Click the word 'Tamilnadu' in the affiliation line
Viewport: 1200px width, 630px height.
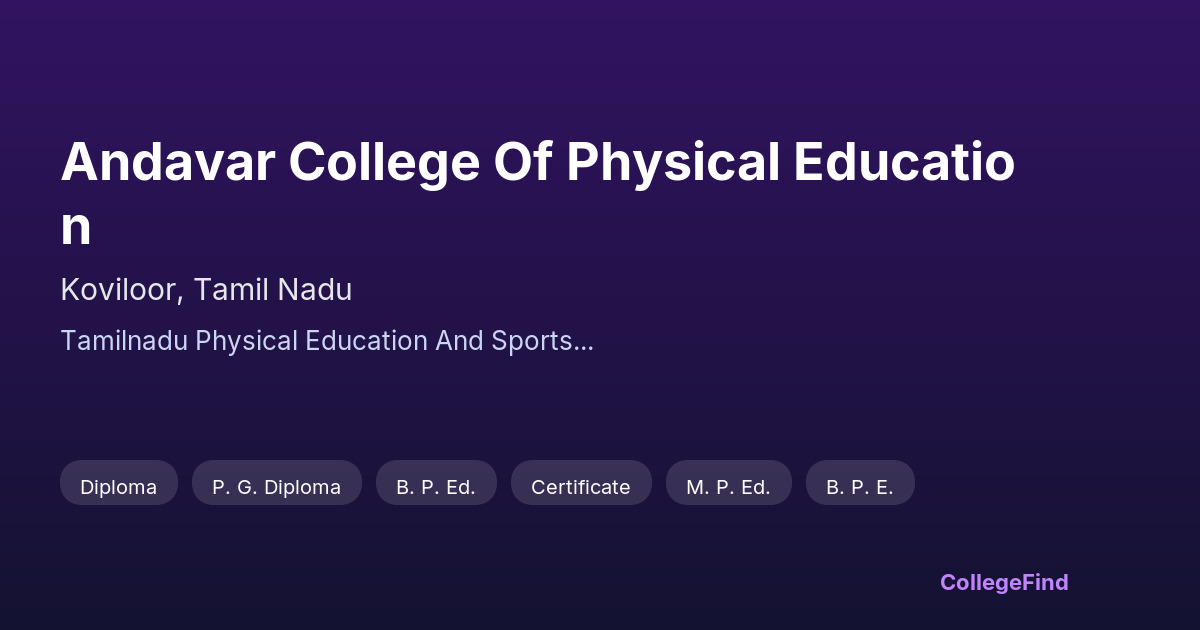(124, 341)
